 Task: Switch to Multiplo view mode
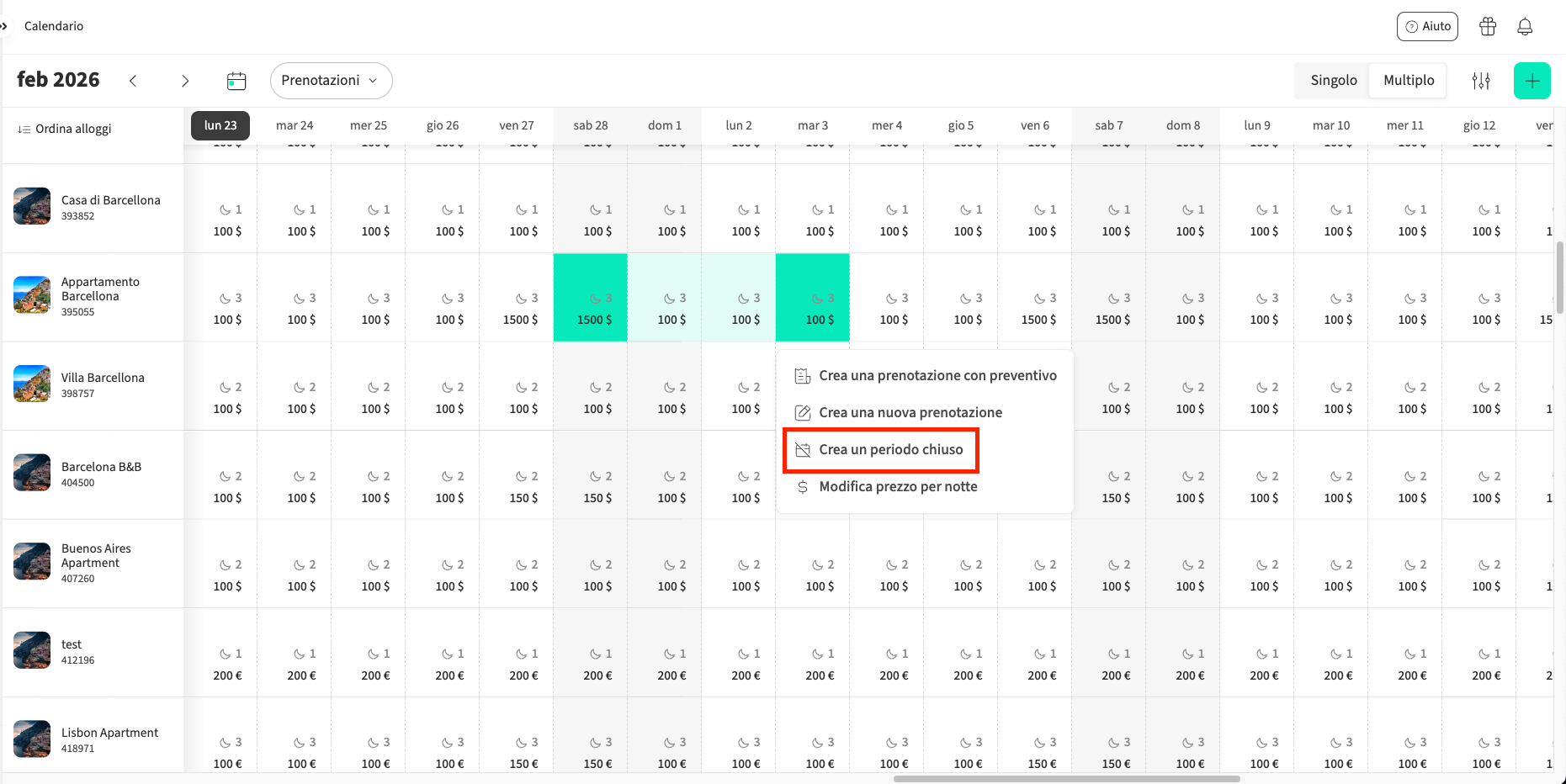coord(1408,81)
